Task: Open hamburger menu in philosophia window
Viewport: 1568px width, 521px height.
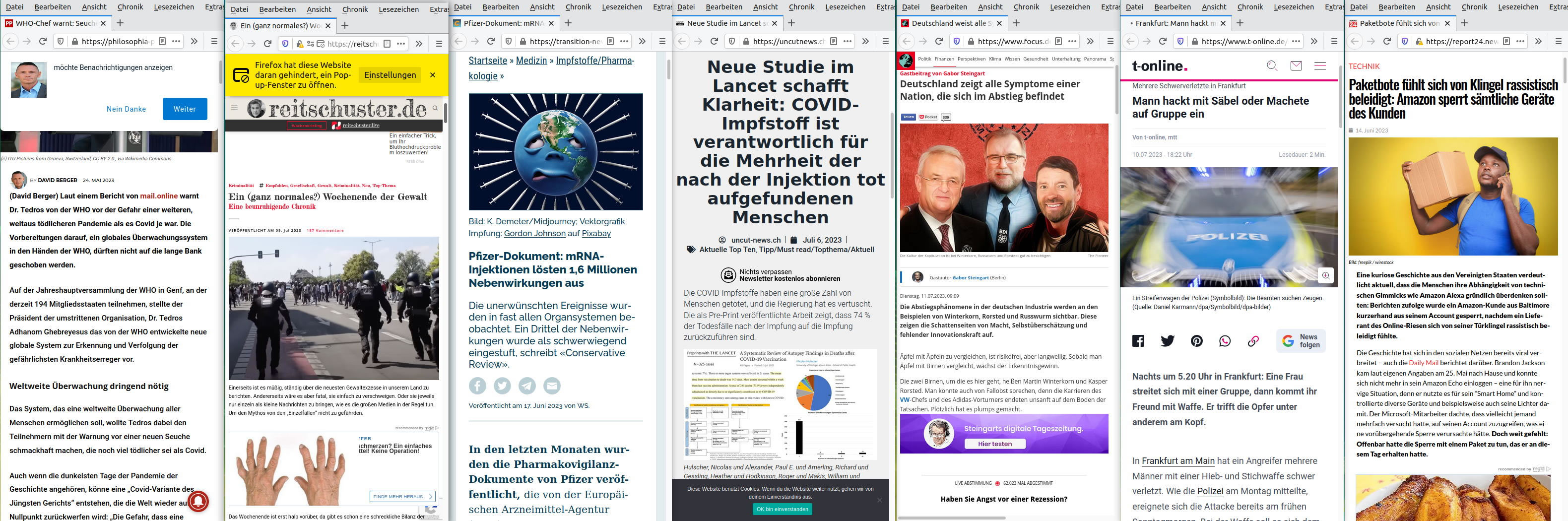Action: [x=214, y=41]
